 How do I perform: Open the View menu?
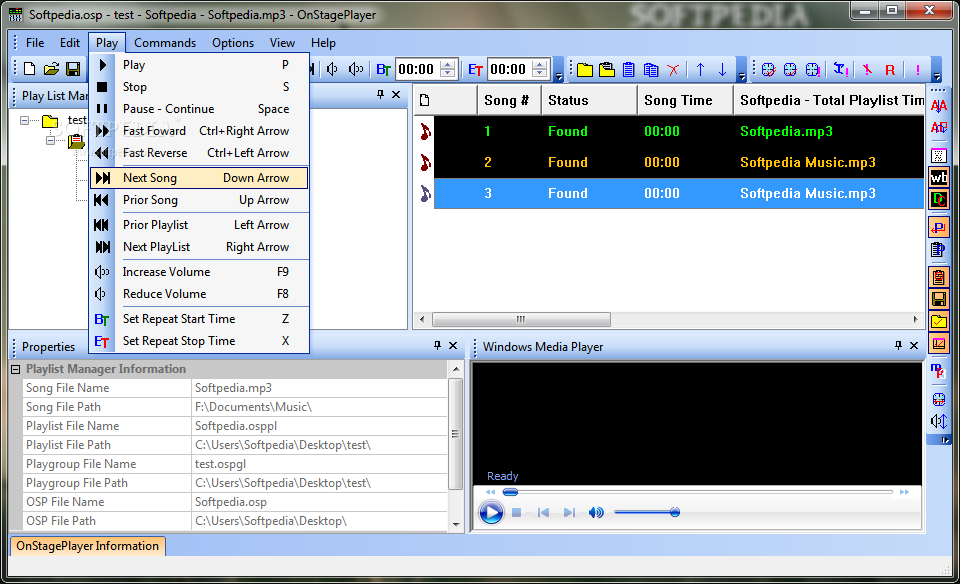coord(282,43)
